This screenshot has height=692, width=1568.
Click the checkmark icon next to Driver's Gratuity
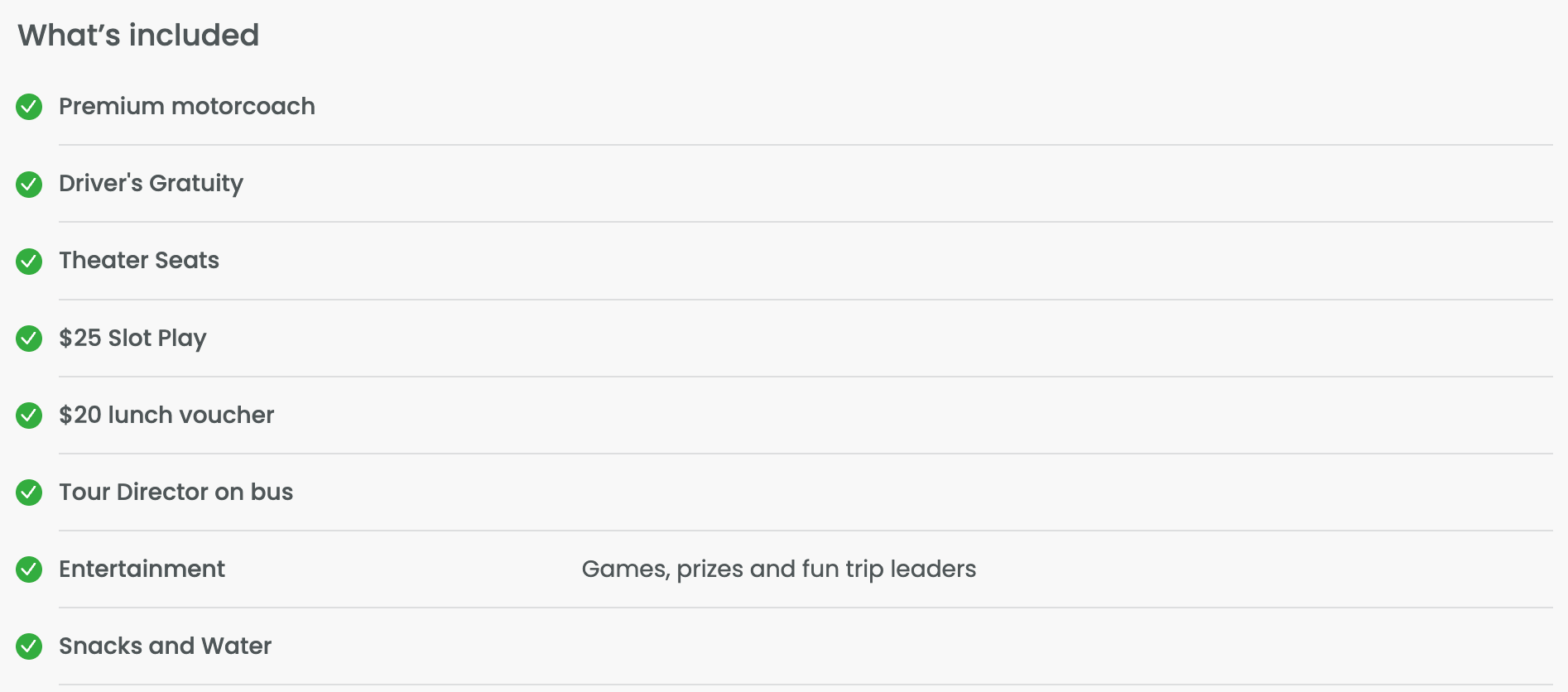click(x=29, y=184)
